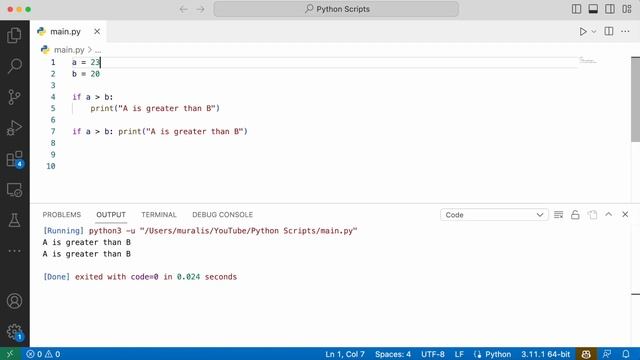Place cursor on line 2 b = 20
Image resolution: width=640 pixels, height=360 pixels.
point(86,74)
